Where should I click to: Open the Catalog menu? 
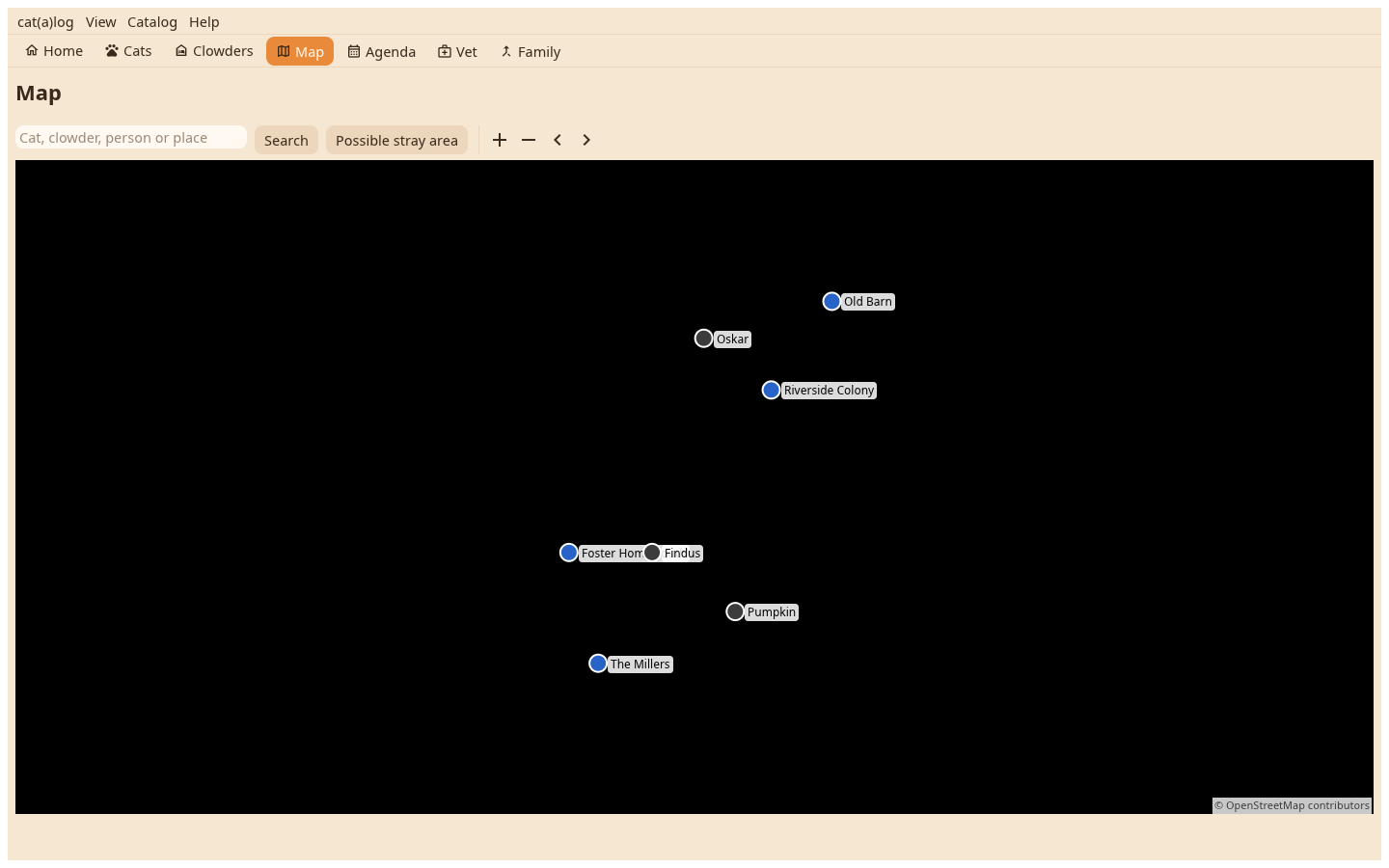(x=152, y=22)
